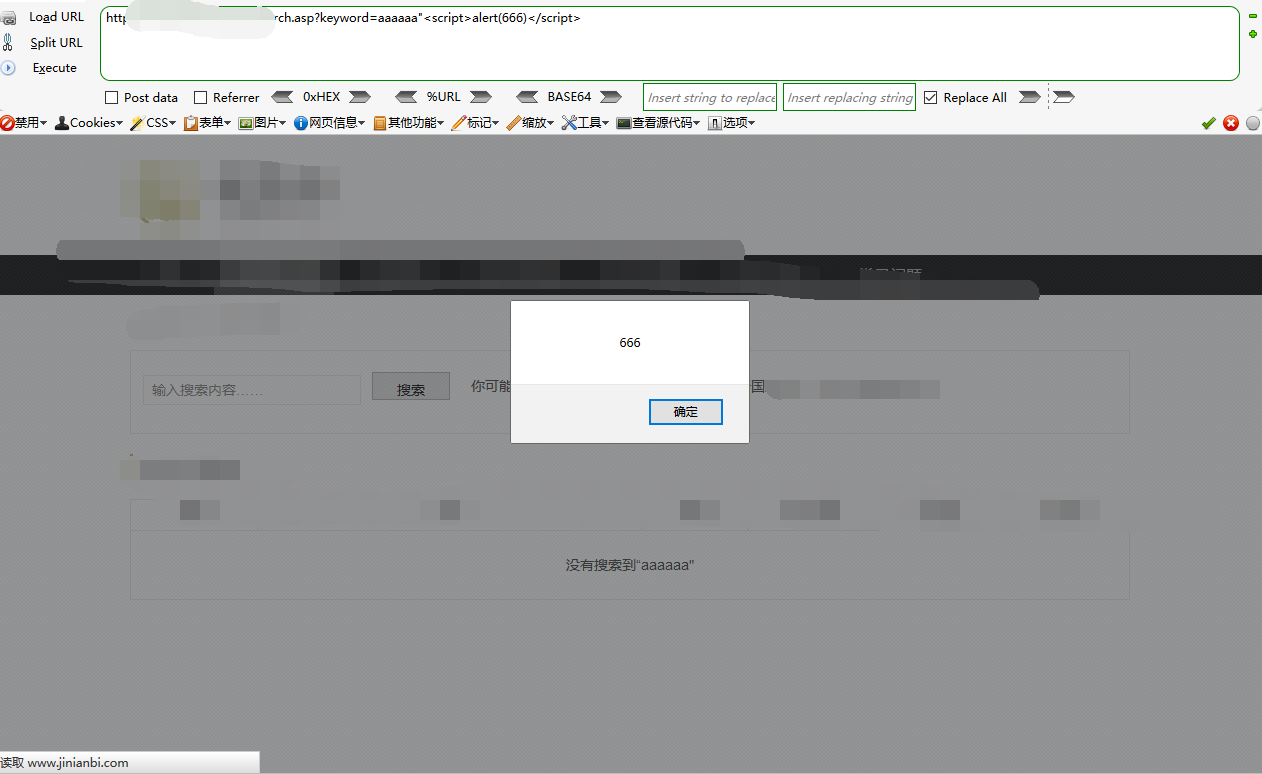Click the 输入搜索内容 search input box

(252, 390)
